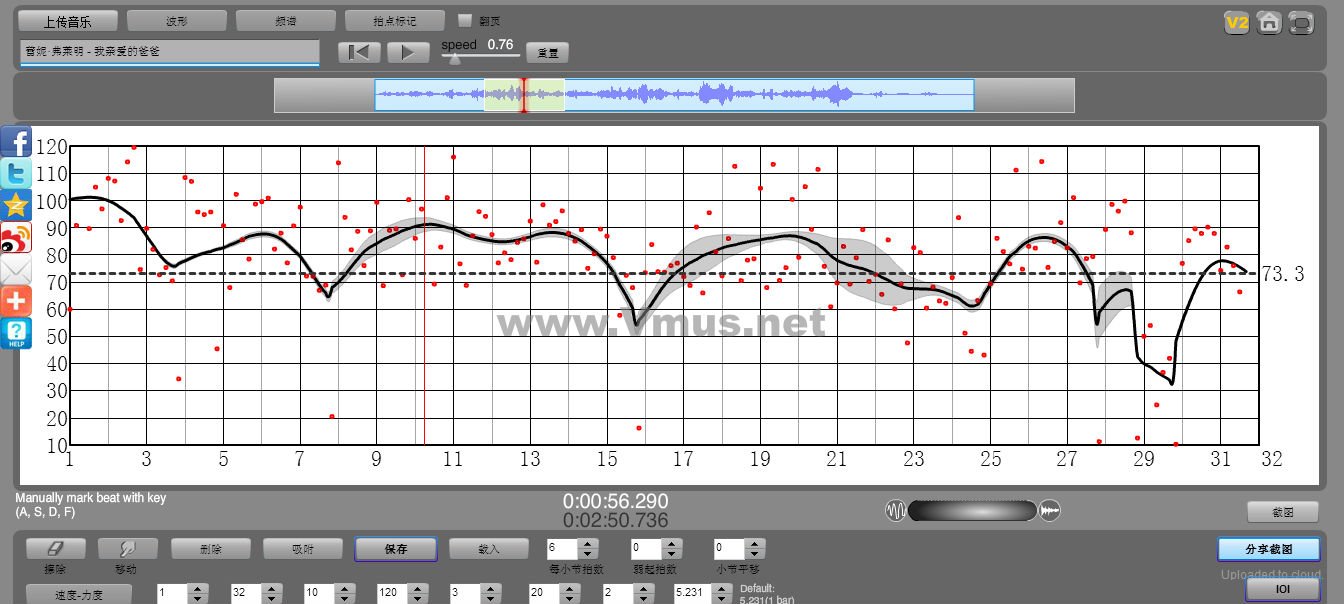Rewind to start with skip-back button
1344x604 pixels.
click(x=359, y=52)
